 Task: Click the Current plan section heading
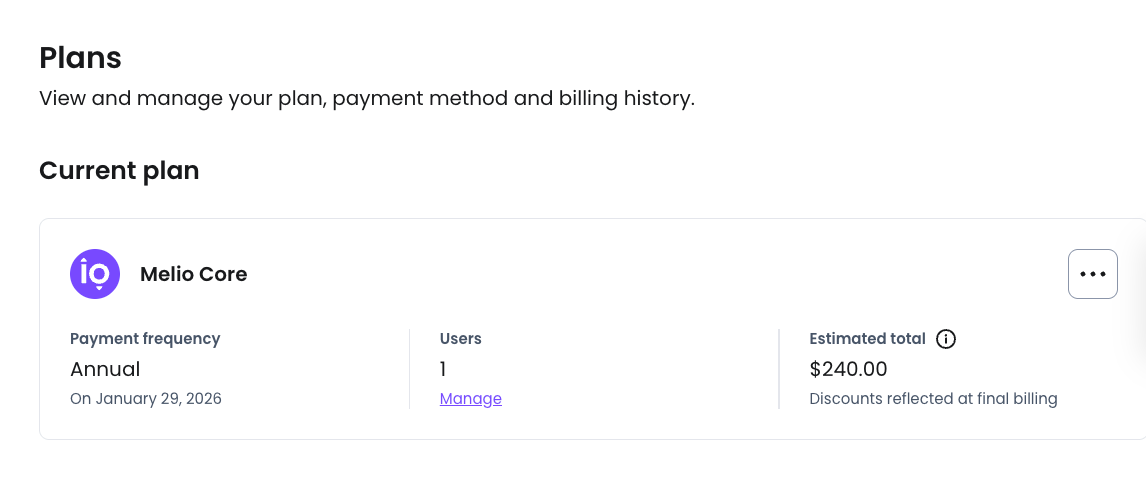tap(119, 171)
